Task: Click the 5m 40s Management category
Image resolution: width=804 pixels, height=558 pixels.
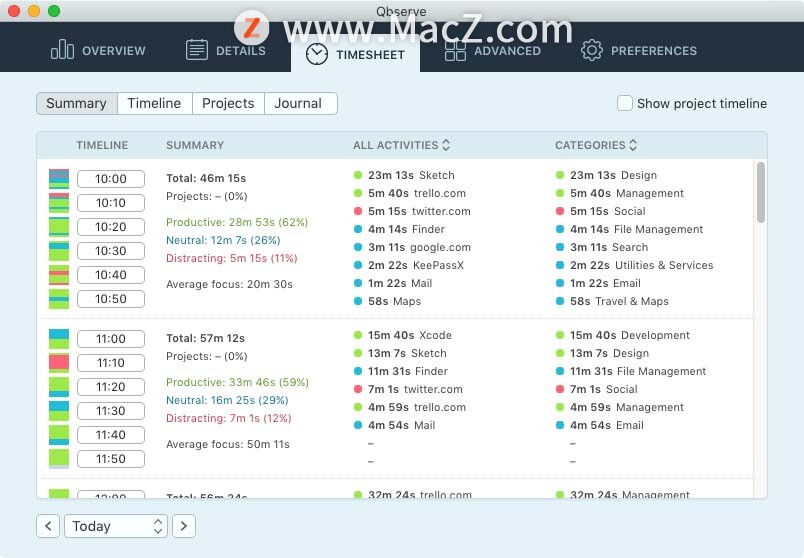Action: [x=620, y=193]
